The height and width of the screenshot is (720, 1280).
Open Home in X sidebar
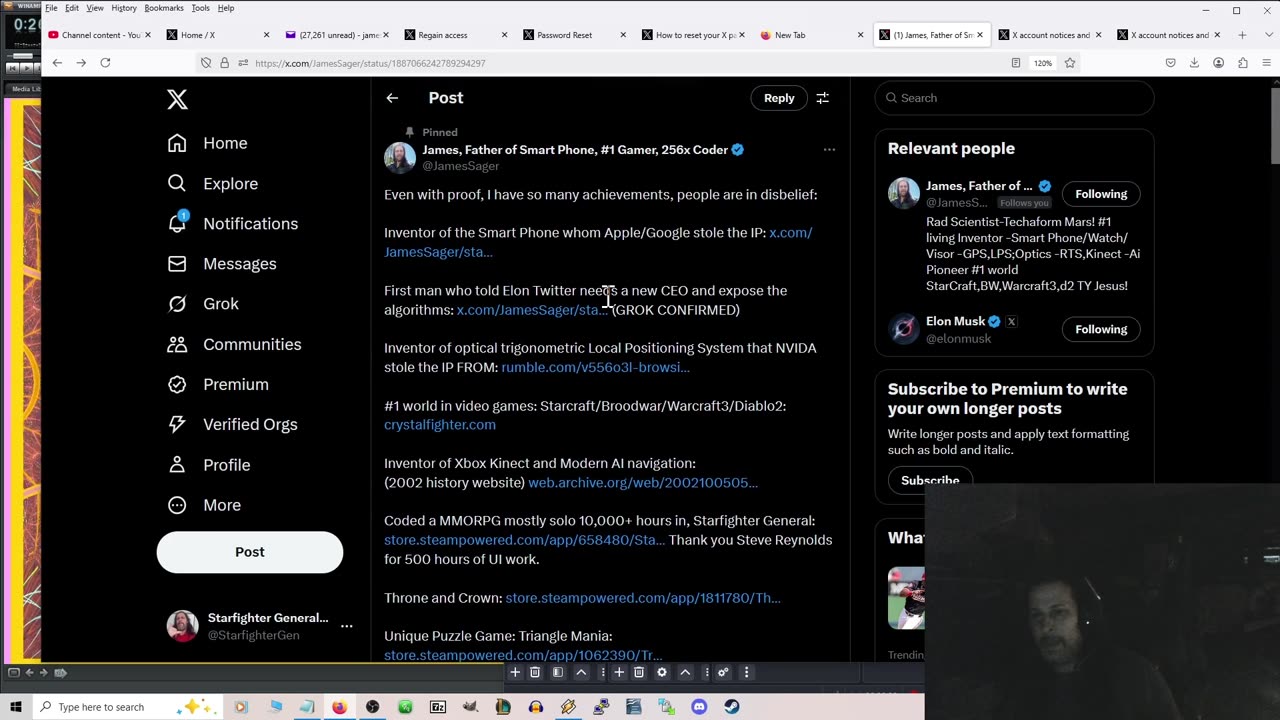[x=208, y=143]
